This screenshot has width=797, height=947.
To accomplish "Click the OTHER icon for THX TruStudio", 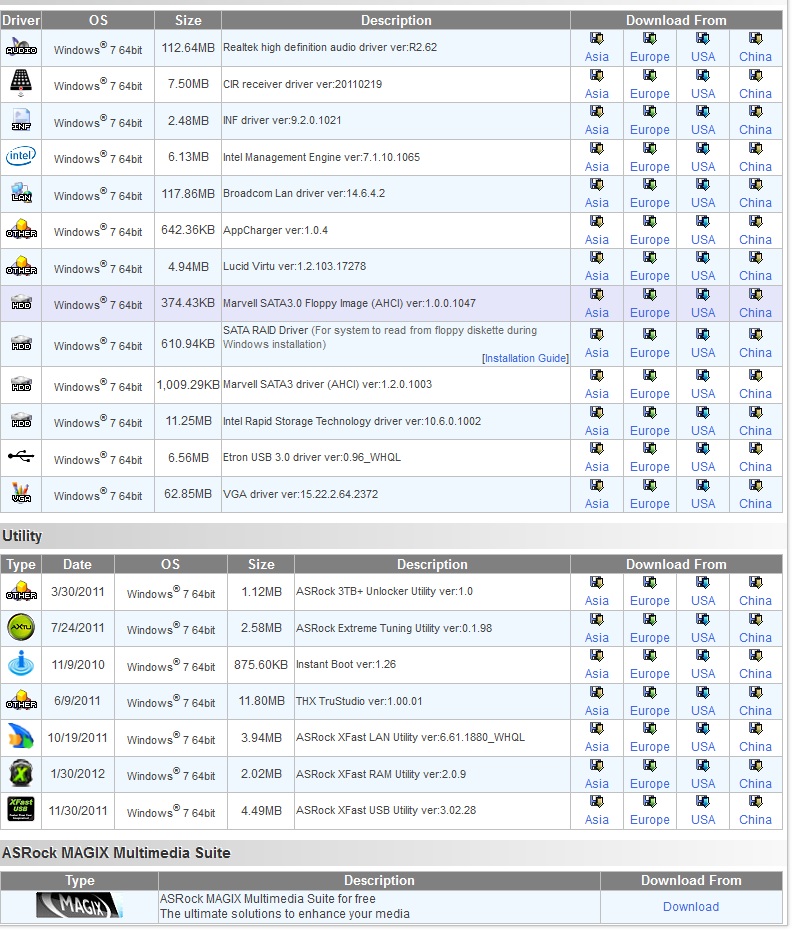I will 21,701.
